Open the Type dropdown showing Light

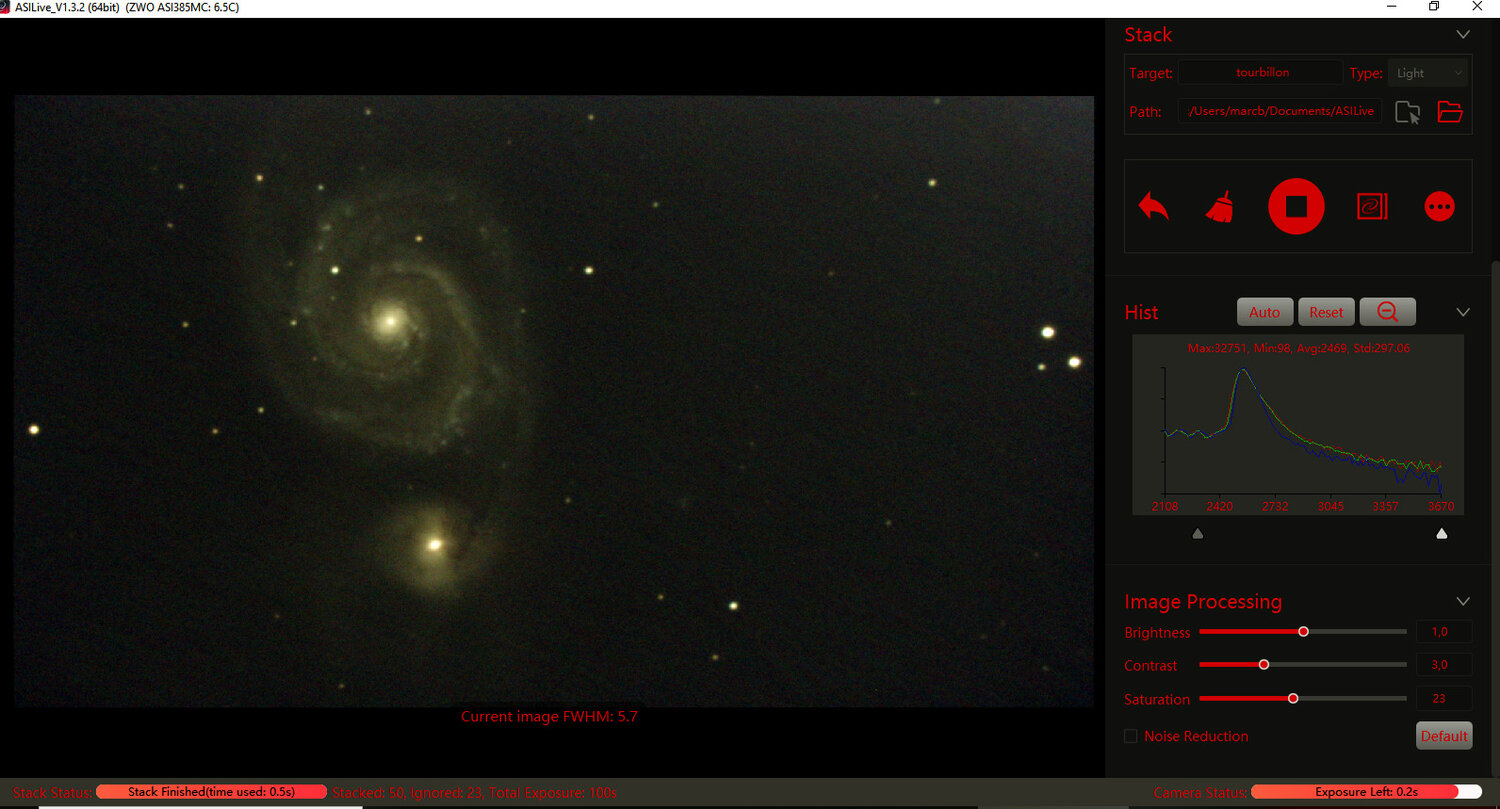1428,73
